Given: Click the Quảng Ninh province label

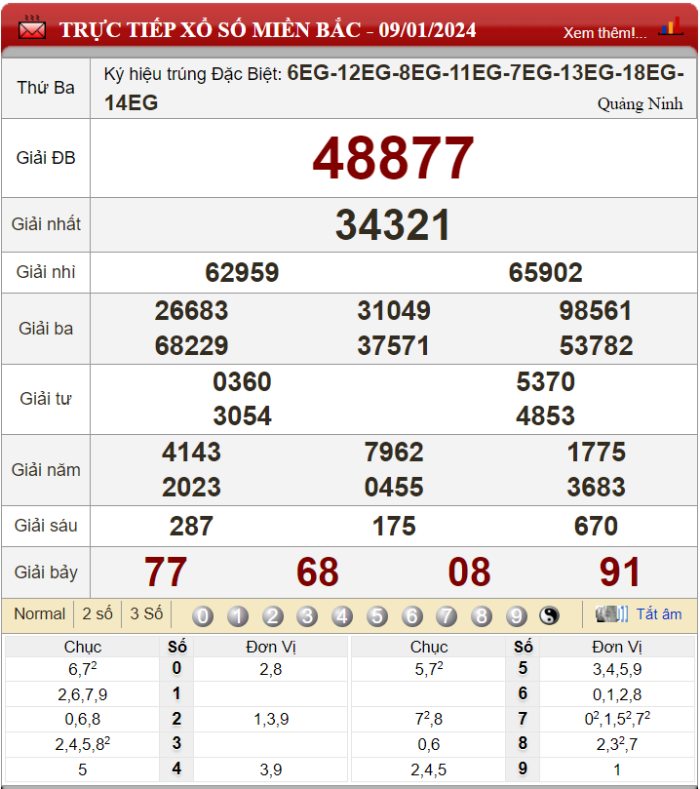Looking at the screenshot, I should (x=640, y=104).
